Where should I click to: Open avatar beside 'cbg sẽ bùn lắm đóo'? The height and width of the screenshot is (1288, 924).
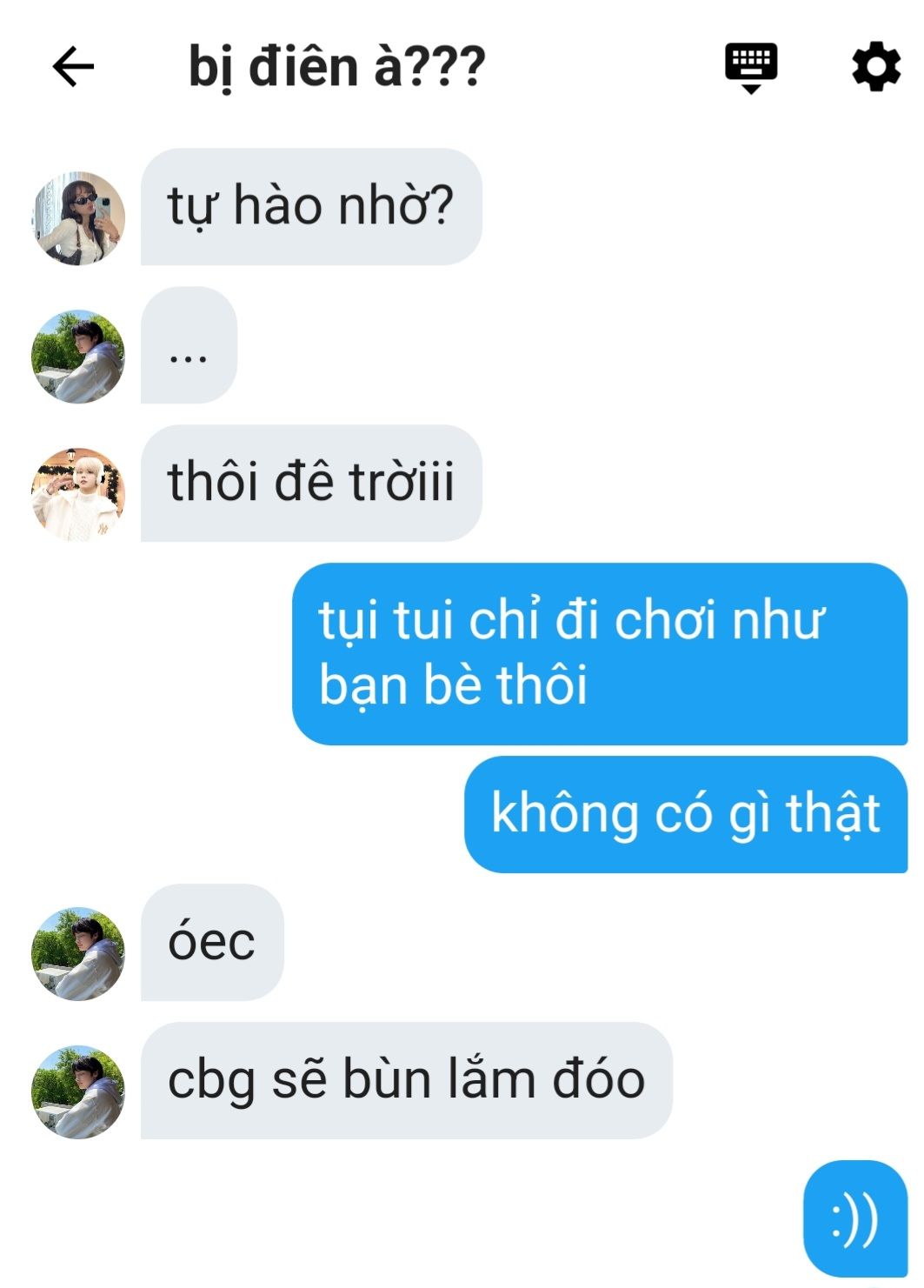coord(78,1091)
